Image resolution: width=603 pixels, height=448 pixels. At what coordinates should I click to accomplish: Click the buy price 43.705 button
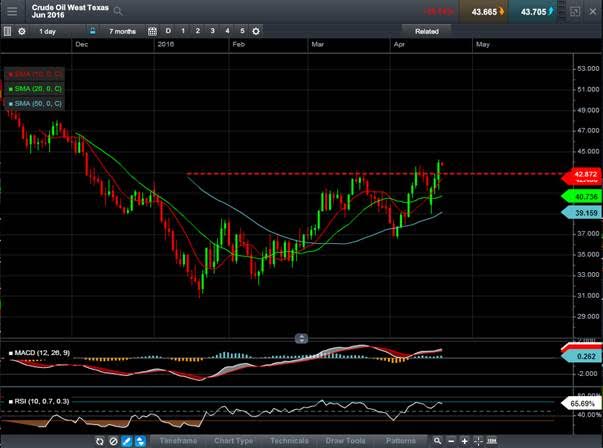point(533,12)
